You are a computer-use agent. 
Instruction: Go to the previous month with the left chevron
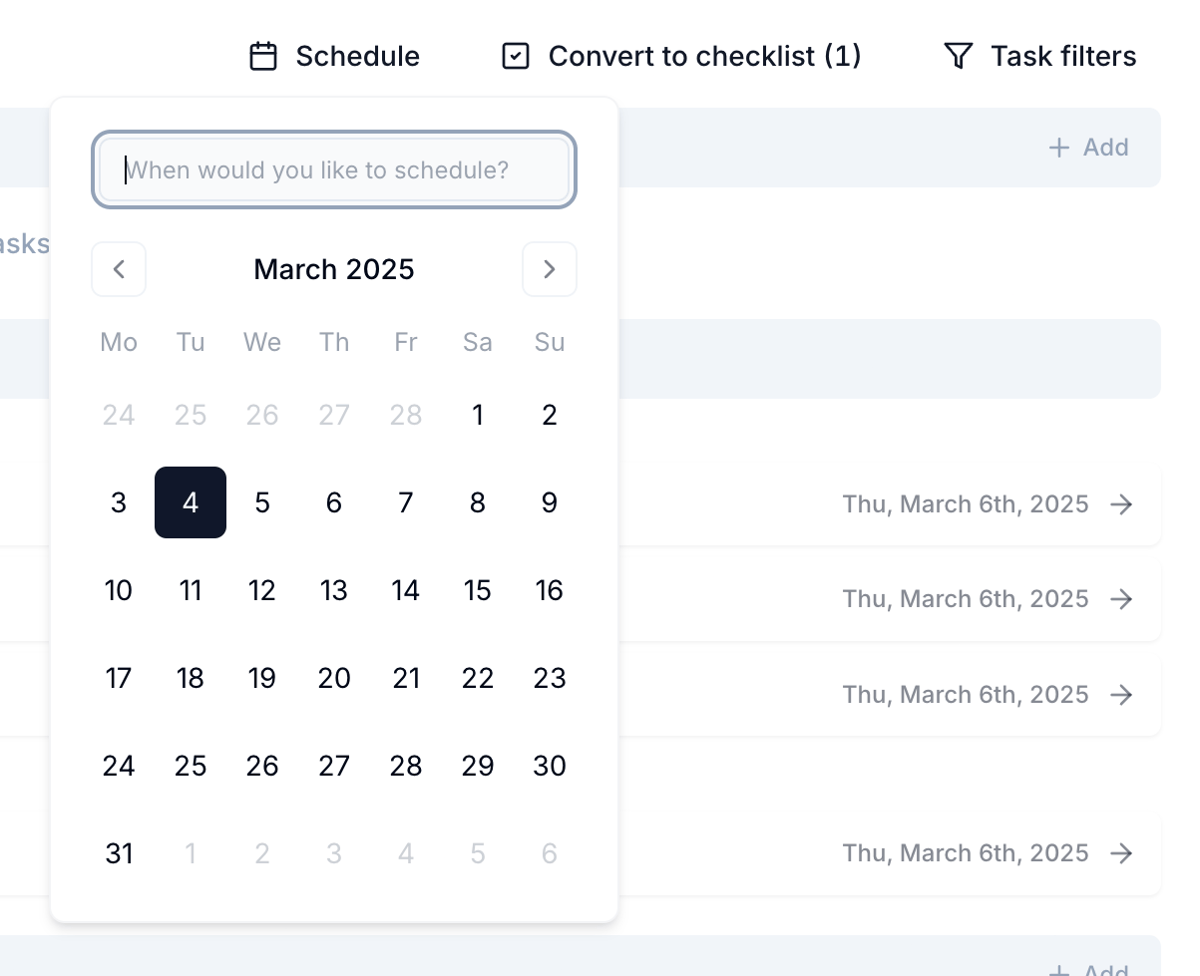[118, 269]
